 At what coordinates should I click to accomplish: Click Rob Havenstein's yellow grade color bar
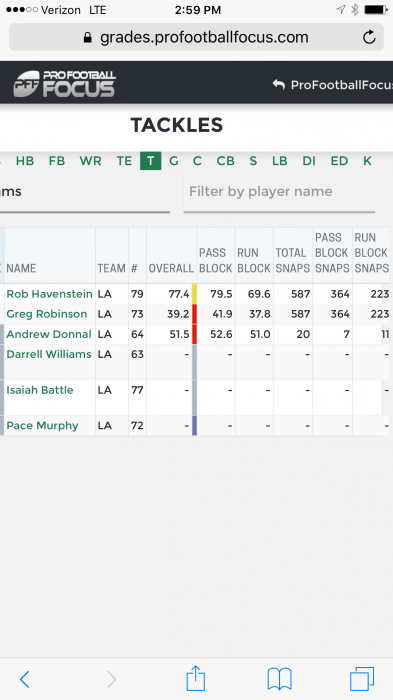pyautogui.click(x=194, y=294)
